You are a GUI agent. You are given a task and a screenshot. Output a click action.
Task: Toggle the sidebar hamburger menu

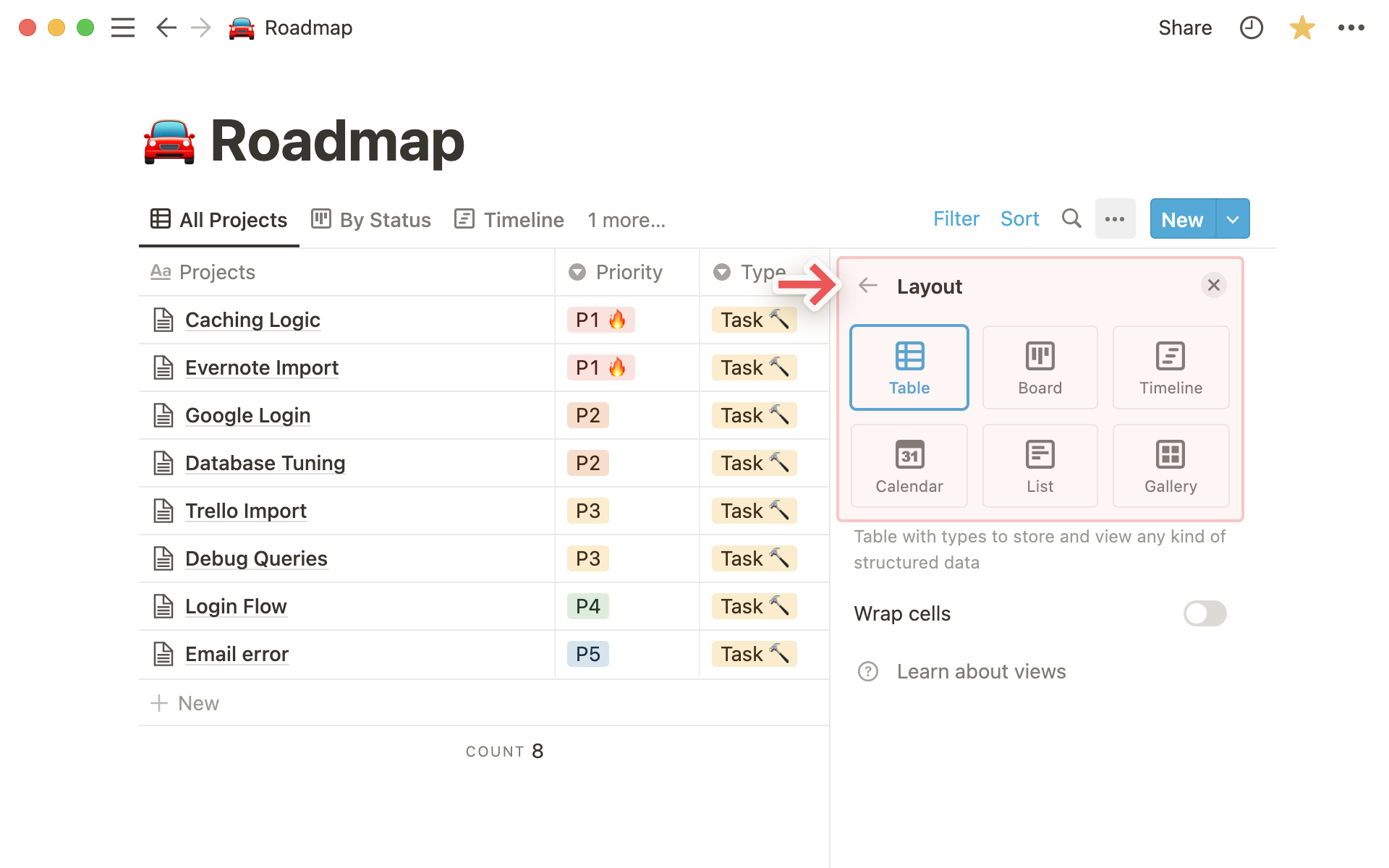pos(123,28)
